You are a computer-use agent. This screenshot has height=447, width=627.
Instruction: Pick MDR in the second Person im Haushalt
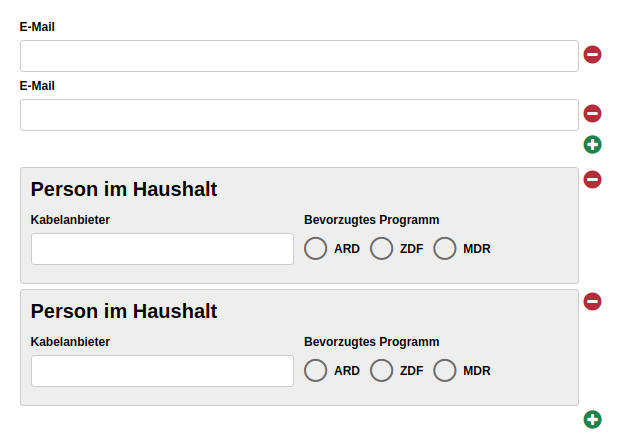[x=445, y=371]
